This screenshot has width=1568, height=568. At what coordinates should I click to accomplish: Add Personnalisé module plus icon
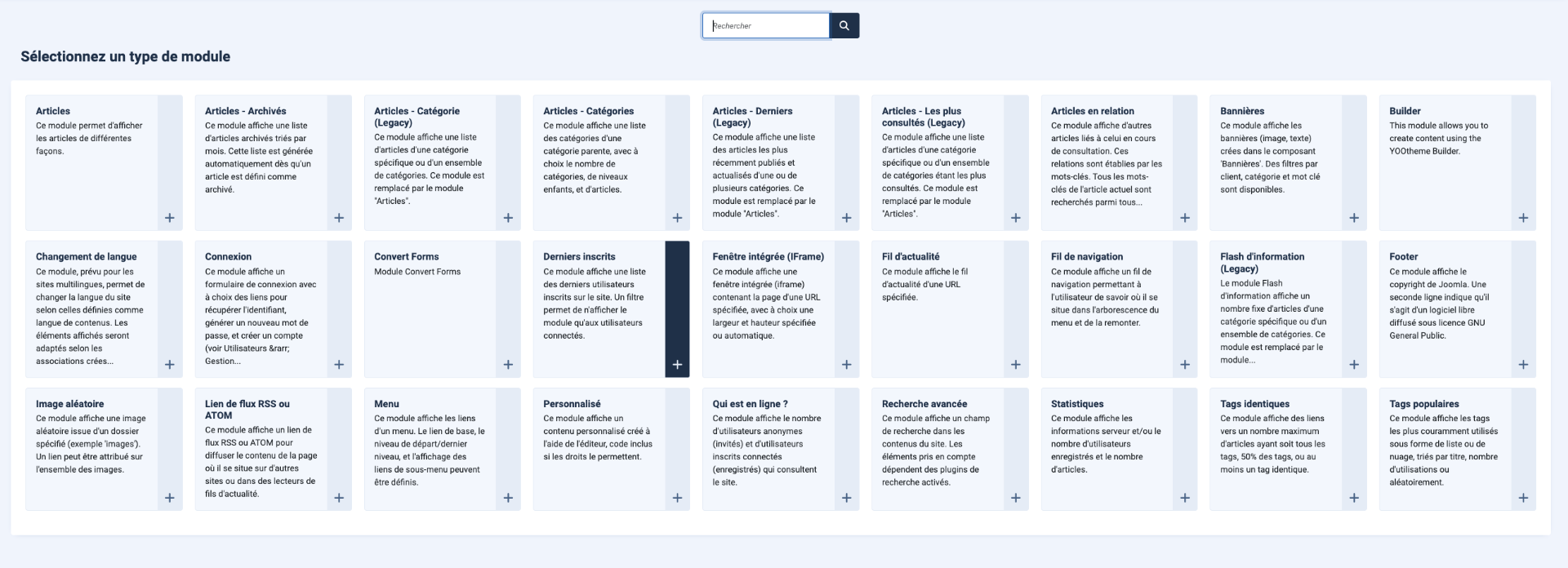677,498
